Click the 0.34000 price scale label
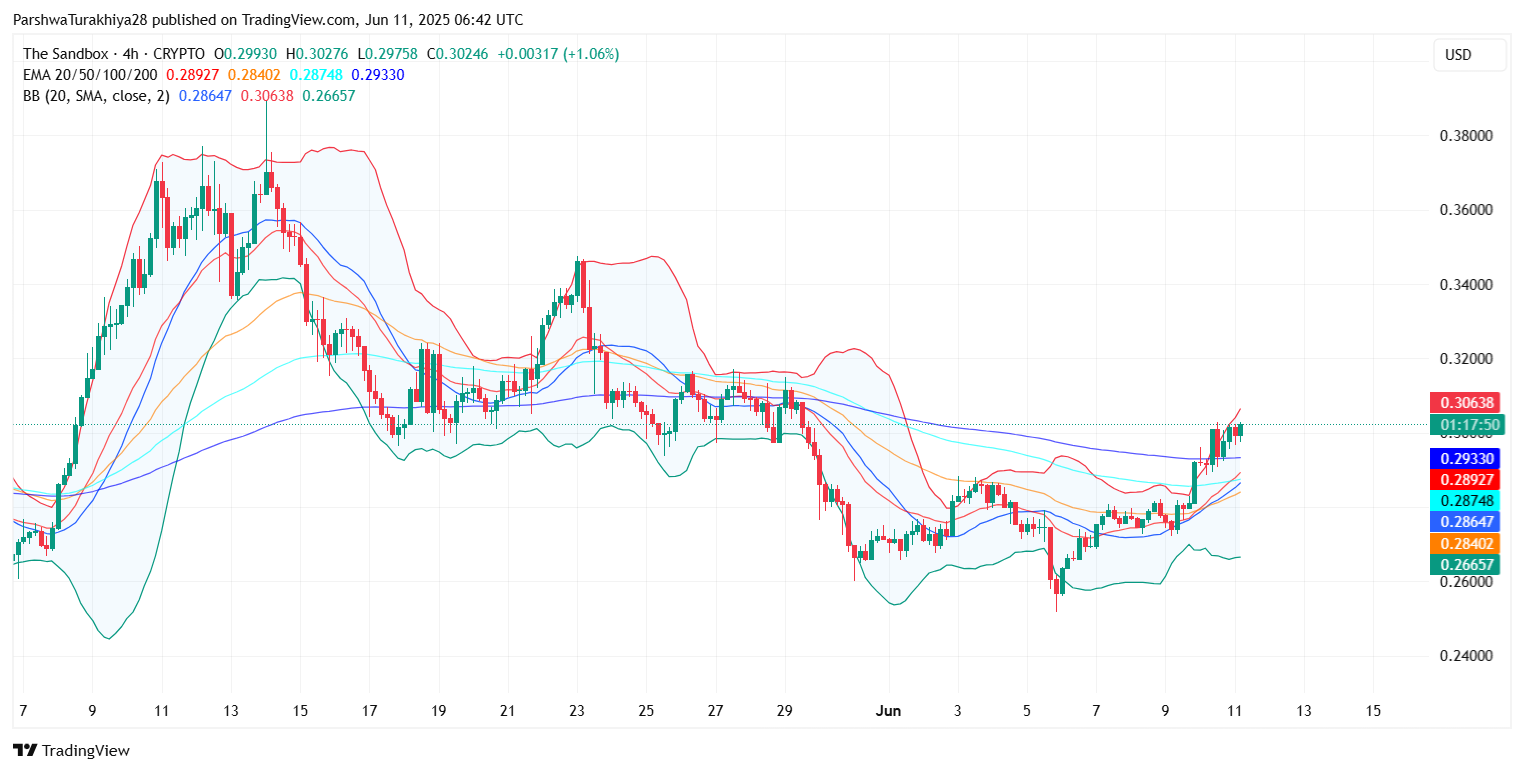The width and height of the screenshot is (1524, 772). click(1466, 285)
